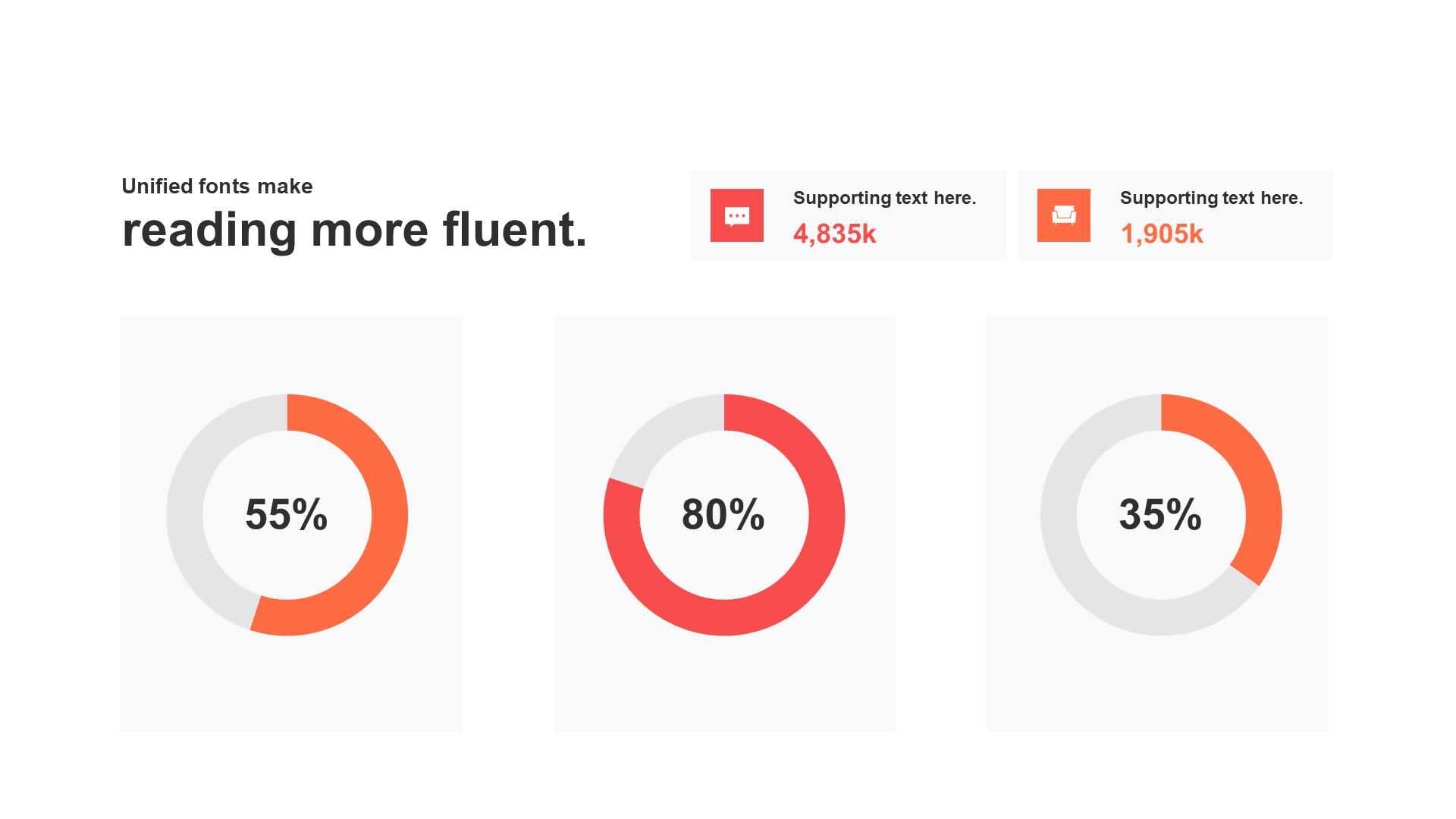Click the 80% label in donut chart
Image resolution: width=1456 pixels, height=819 pixels.
723,514
